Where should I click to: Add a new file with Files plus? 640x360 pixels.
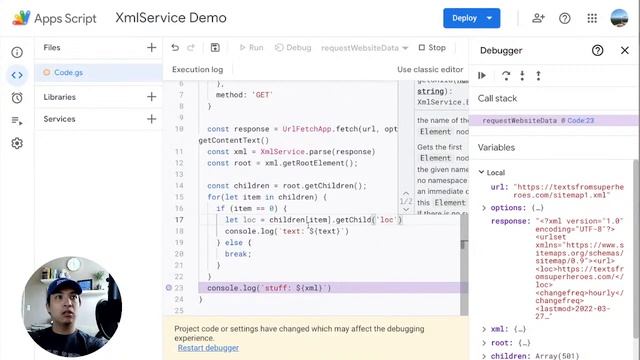(x=151, y=48)
